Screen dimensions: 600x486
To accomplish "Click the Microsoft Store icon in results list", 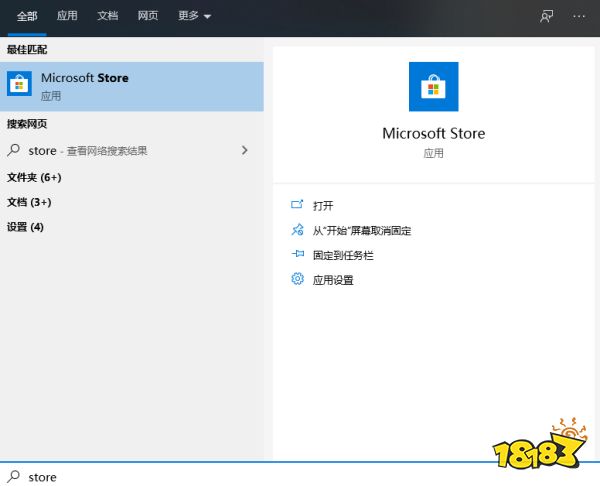I will [19, 83].
